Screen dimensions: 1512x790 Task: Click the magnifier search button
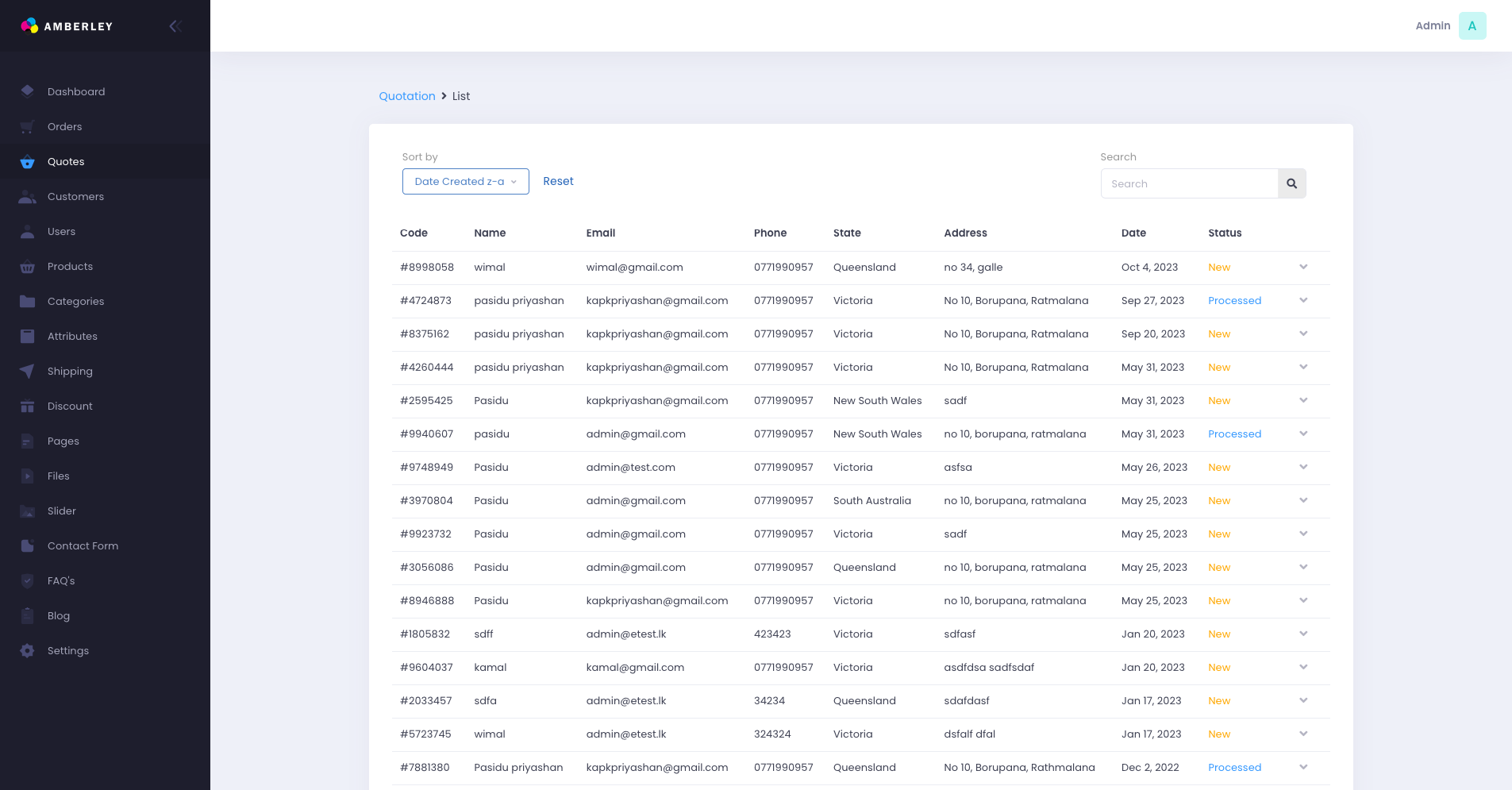pyautogui.click(x=1291, y=183)
